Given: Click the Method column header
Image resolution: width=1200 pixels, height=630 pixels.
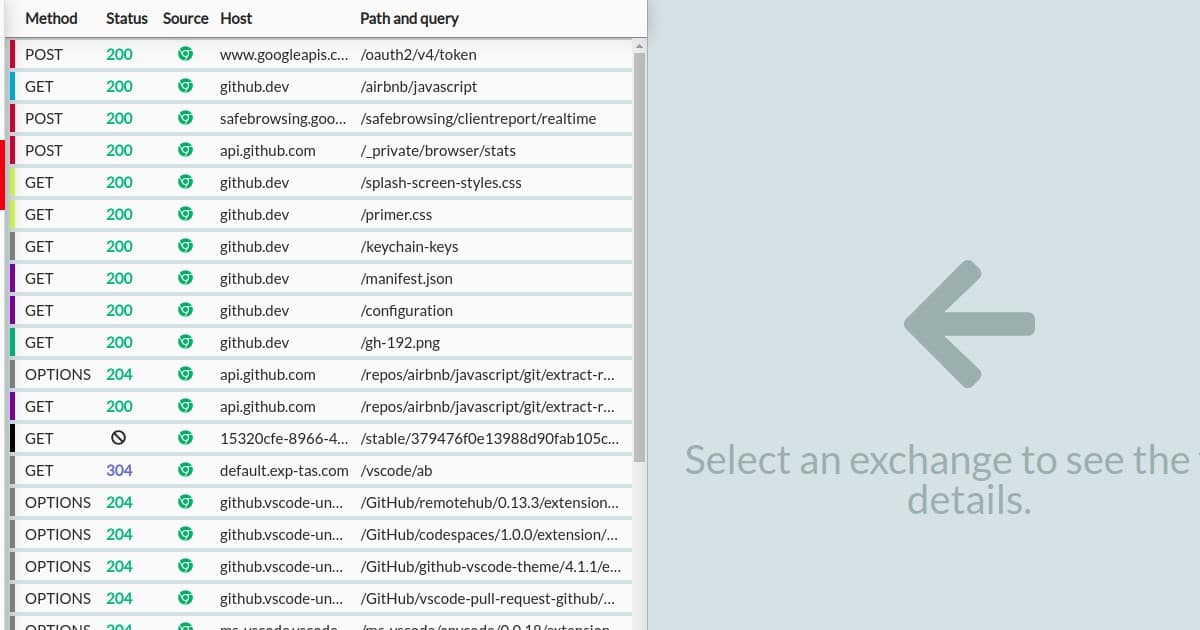Looking at the screenshot, I should point(51,18).
